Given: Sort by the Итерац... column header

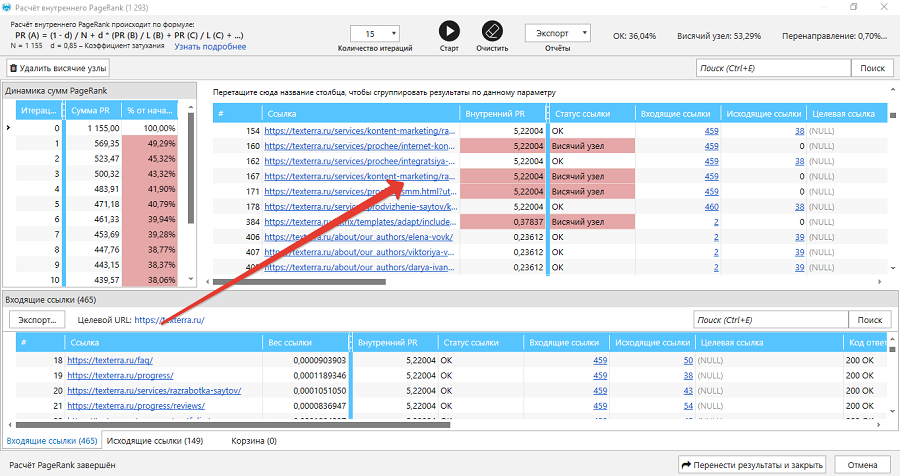Looking at the screenshot, I should (39, 111).
